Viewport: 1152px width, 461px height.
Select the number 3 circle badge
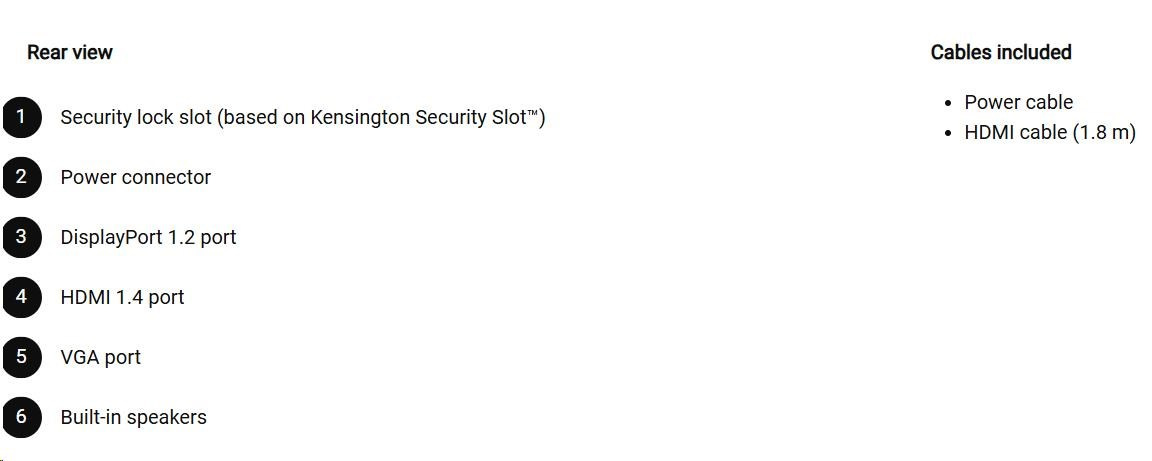point(21,238)
